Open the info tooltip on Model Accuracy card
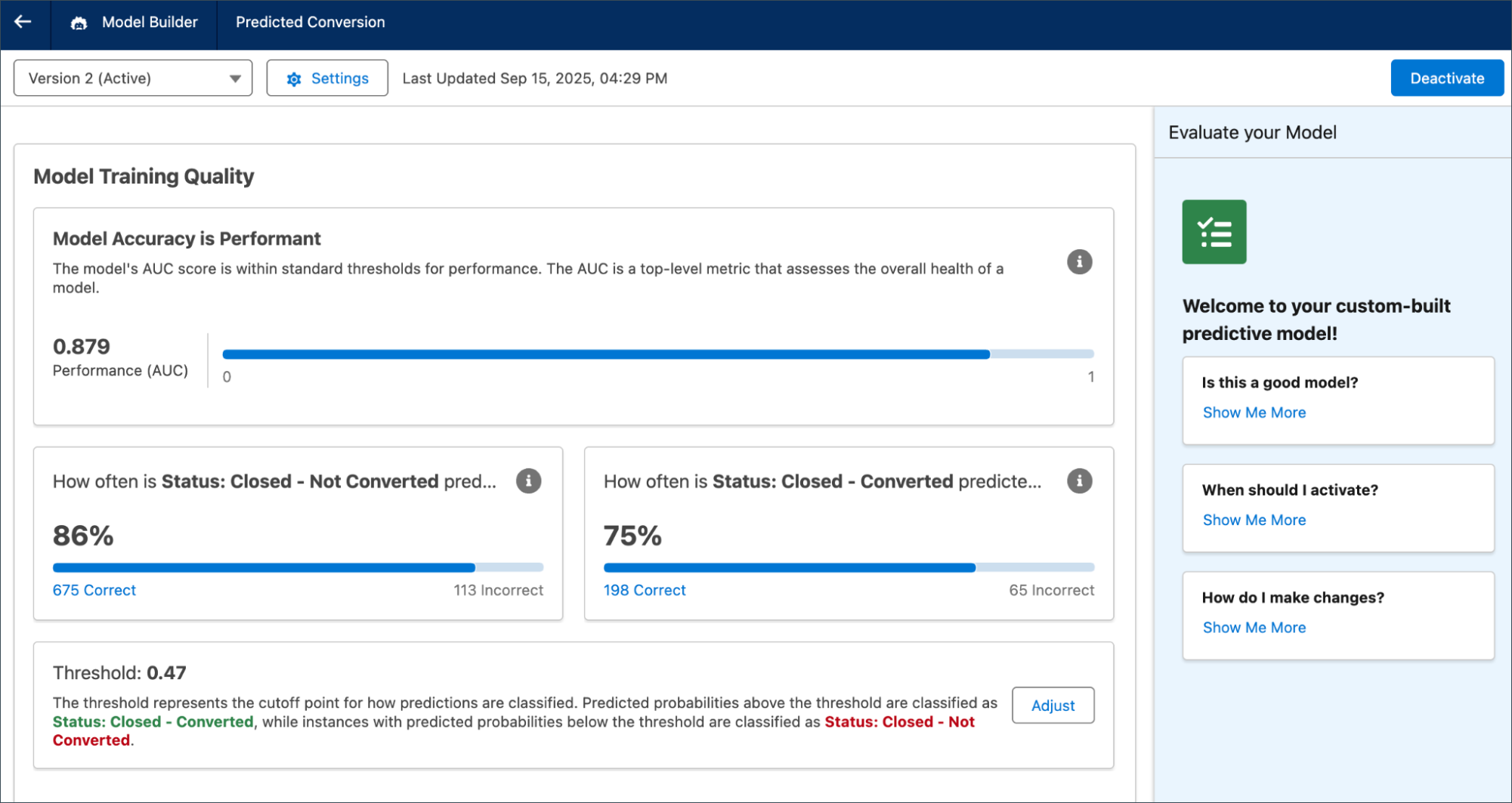Image resolution: width=1512 pixels, height=803 pixels. point(1079,262)
